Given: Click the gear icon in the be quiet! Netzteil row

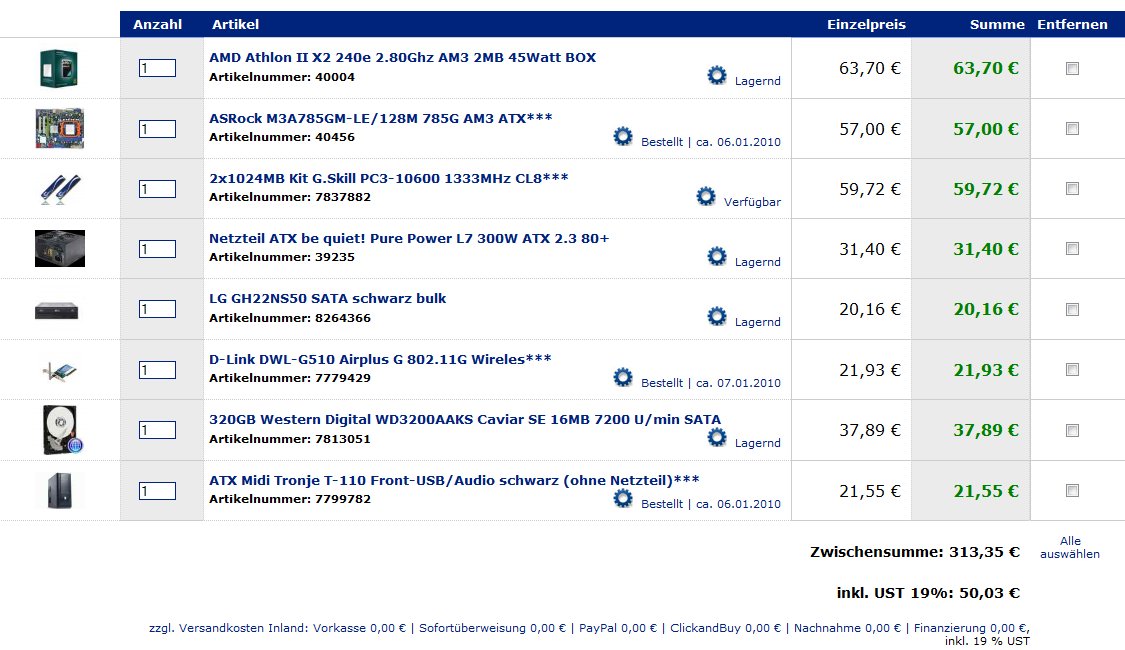Looking at the screenshot, I should coord(717,256).
